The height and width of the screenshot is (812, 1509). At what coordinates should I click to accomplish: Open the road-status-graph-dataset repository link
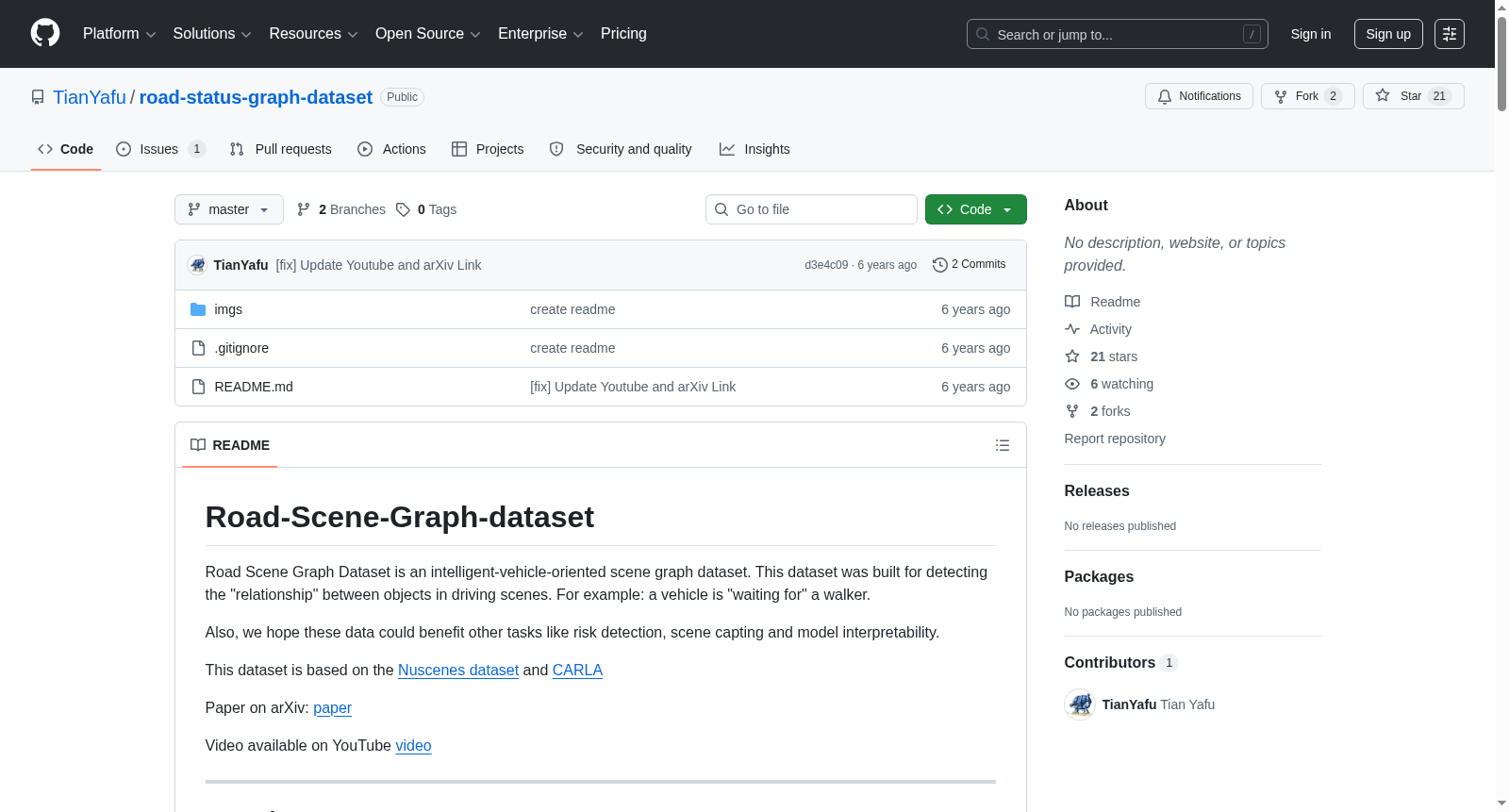pos(256,97)
